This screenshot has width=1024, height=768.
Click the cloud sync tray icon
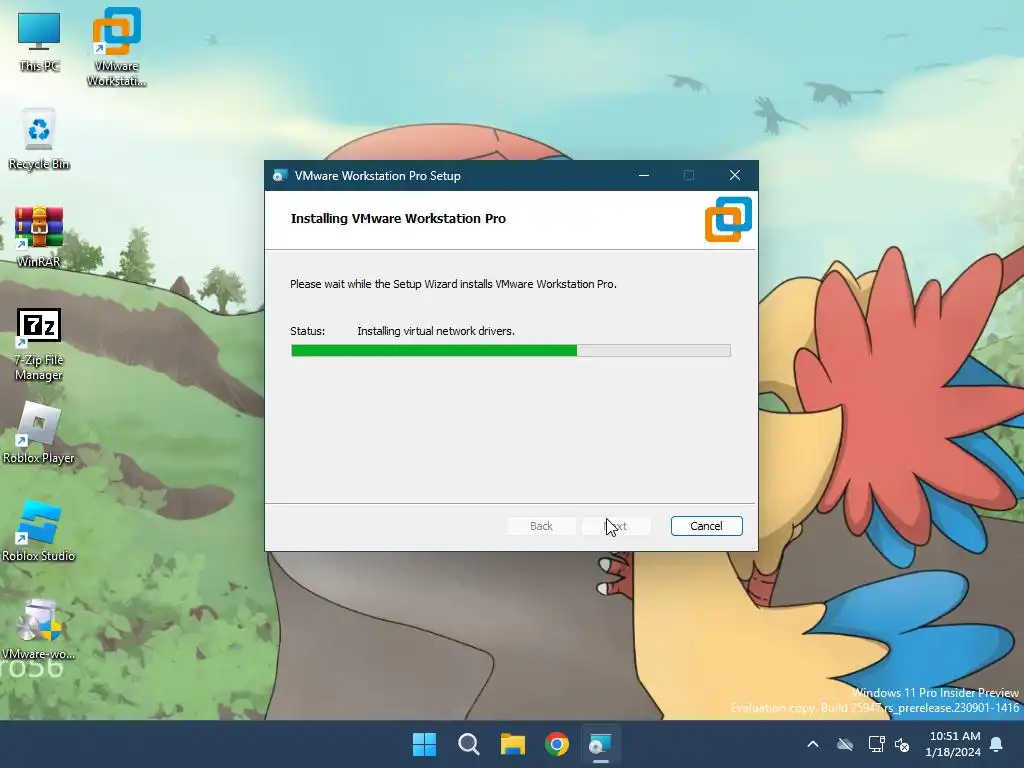(x=845, y=744)
